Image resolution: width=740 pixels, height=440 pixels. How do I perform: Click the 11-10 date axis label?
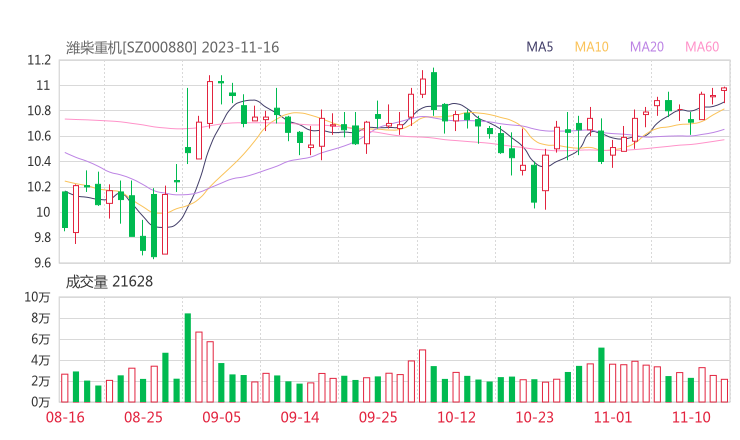[690, 417]
